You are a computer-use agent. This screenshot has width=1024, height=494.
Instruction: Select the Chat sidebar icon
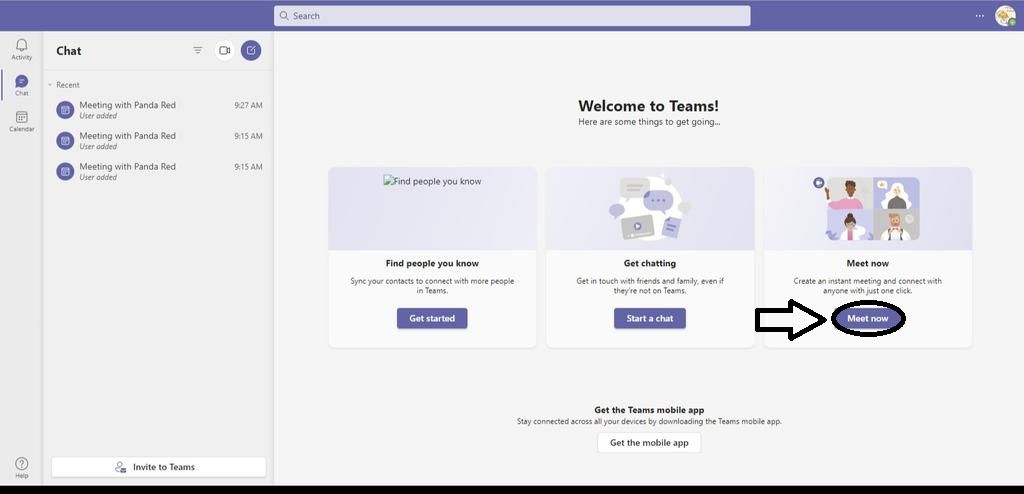pyautogui.click(x=22, y=81)
